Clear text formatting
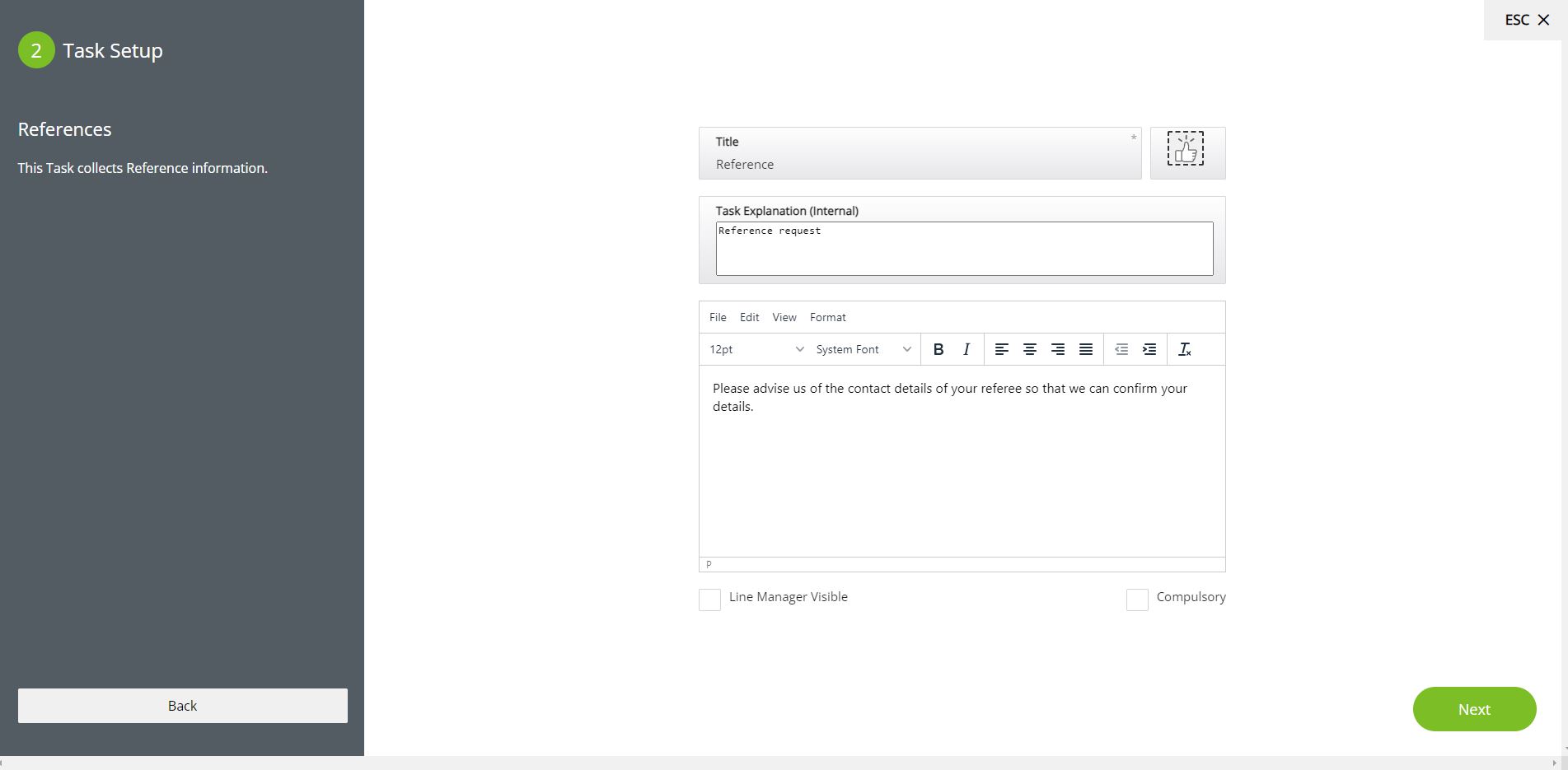 1185,349
